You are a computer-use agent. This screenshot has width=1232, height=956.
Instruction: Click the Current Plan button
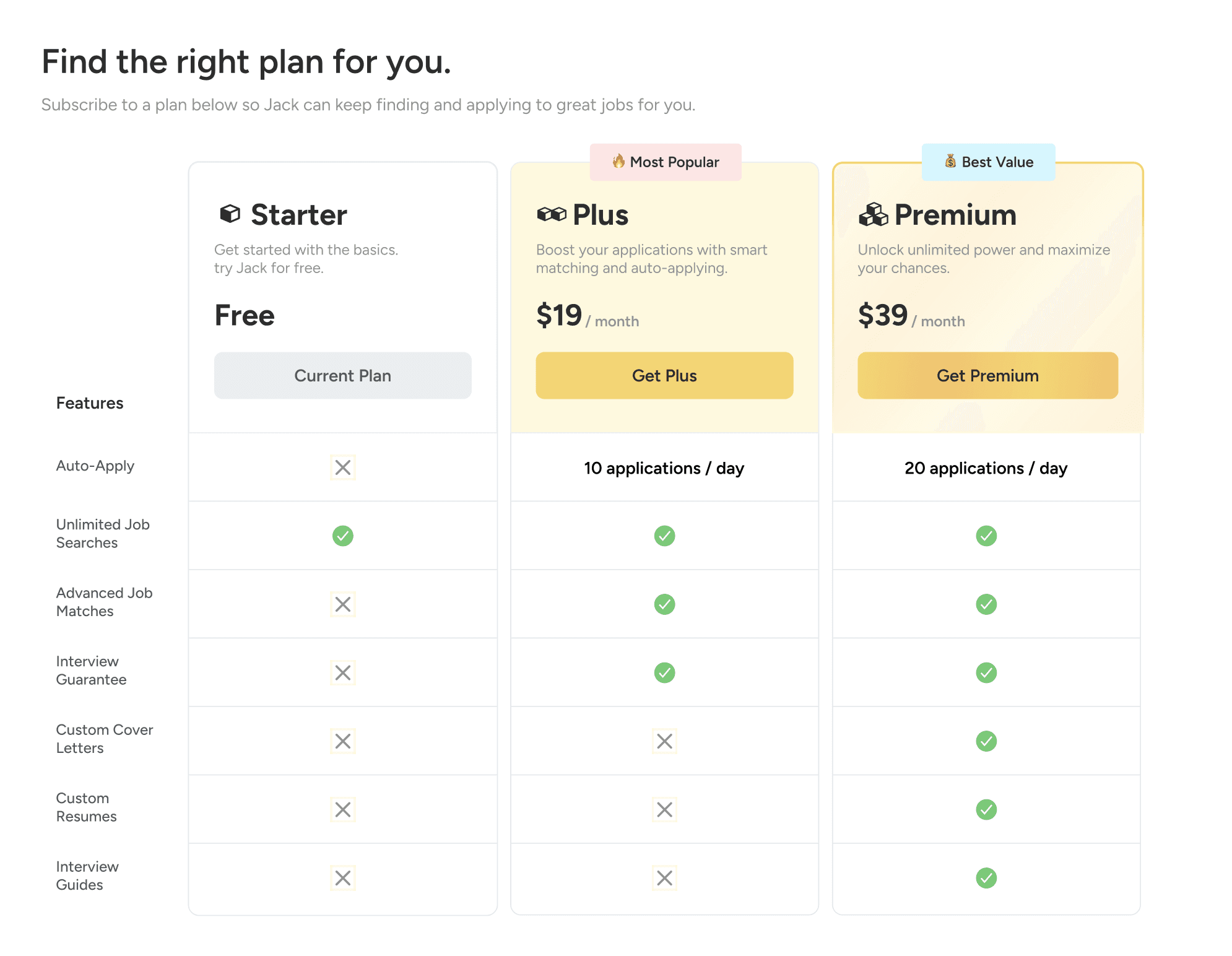point(342,376)
